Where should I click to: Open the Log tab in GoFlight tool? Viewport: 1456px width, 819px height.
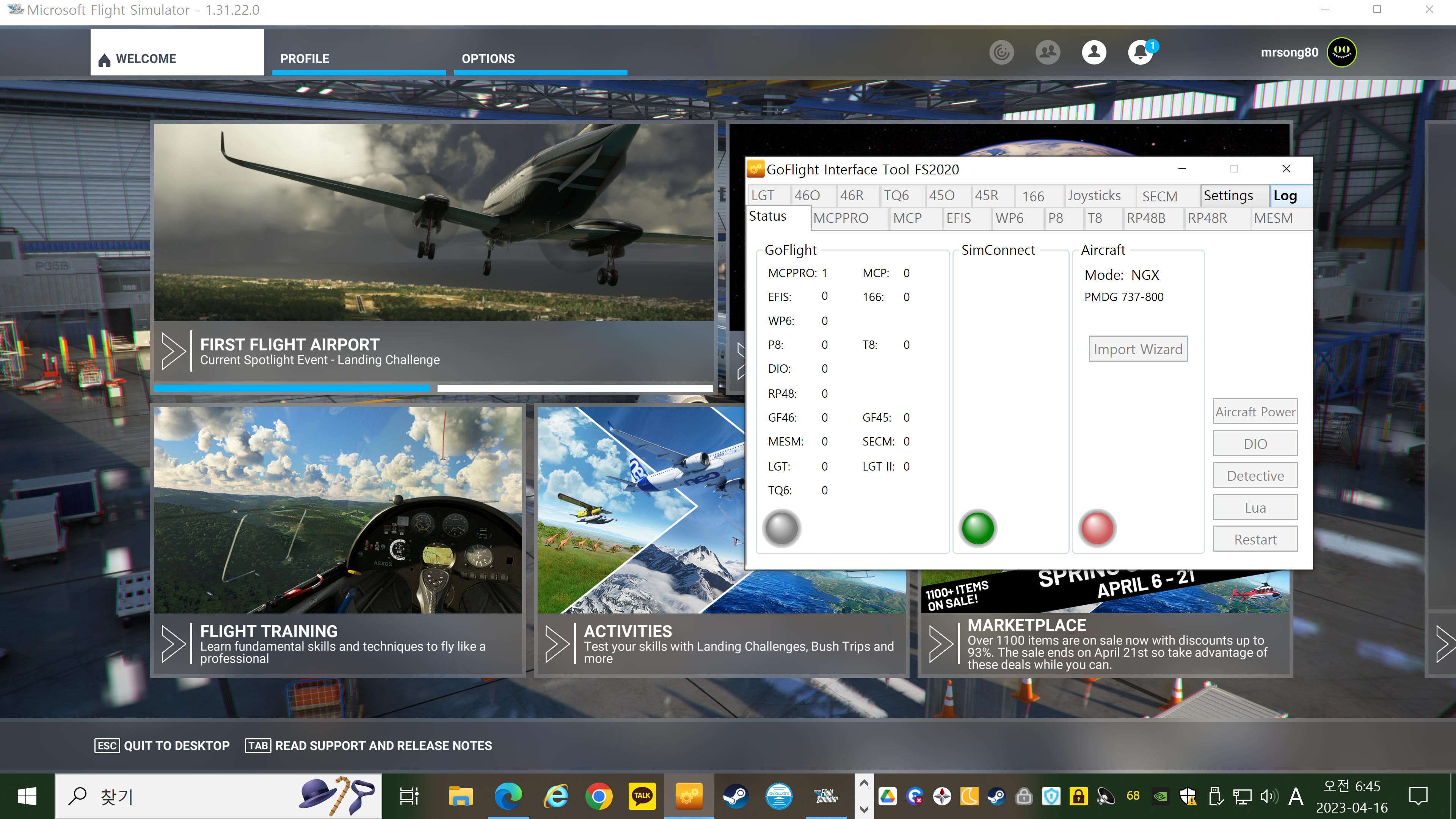click(x=1290, y=196)
